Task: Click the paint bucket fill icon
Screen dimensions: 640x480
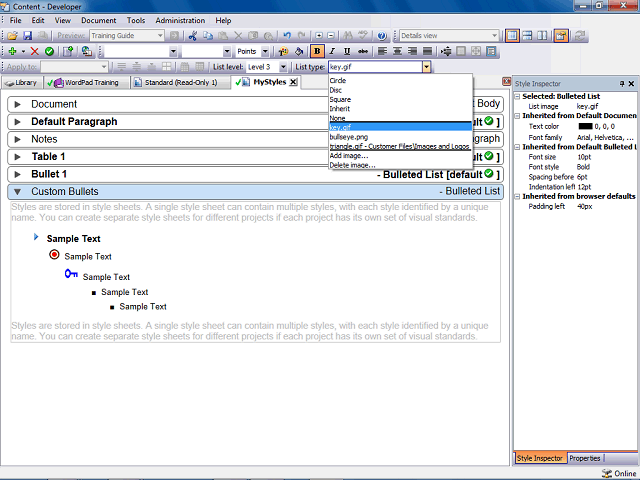Action: 299,51
